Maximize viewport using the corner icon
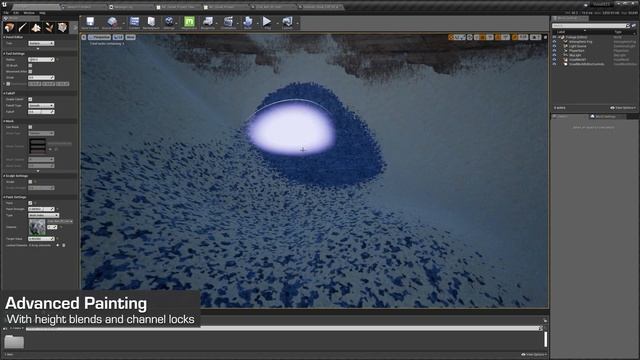This screenshot has width=640, height=360. pyautogui.click(x=545, y=37)
